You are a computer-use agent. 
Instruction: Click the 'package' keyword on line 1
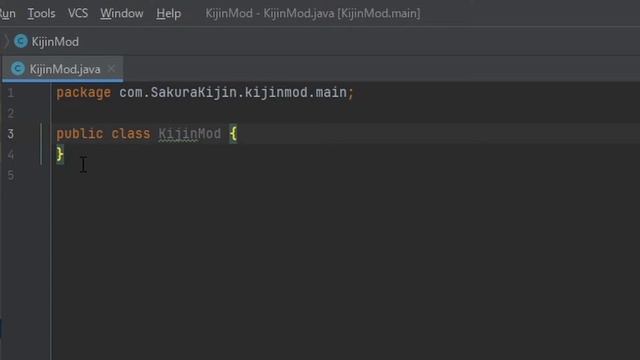[x=83, y=93]
